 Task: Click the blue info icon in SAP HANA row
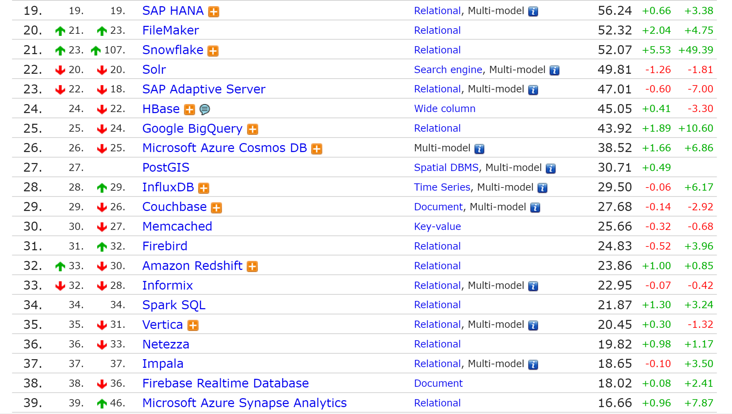pos(533,12)
